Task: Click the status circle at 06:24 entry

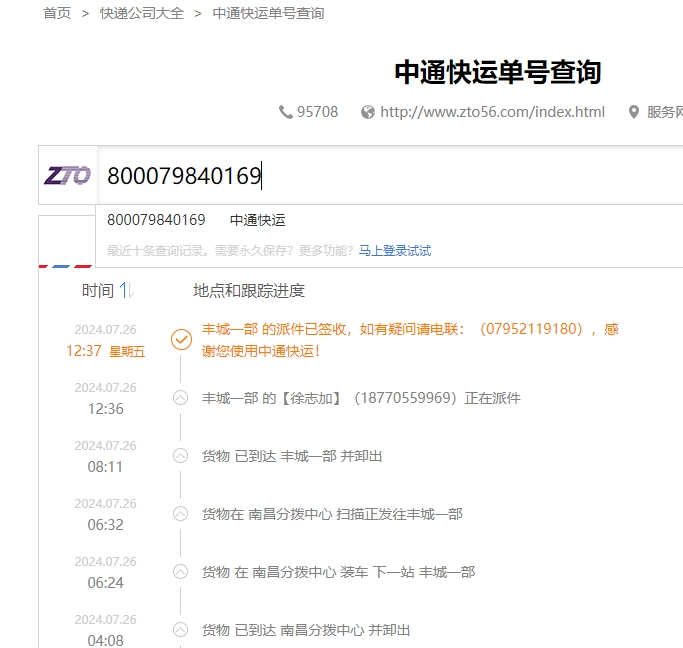Action: point(180,571)
